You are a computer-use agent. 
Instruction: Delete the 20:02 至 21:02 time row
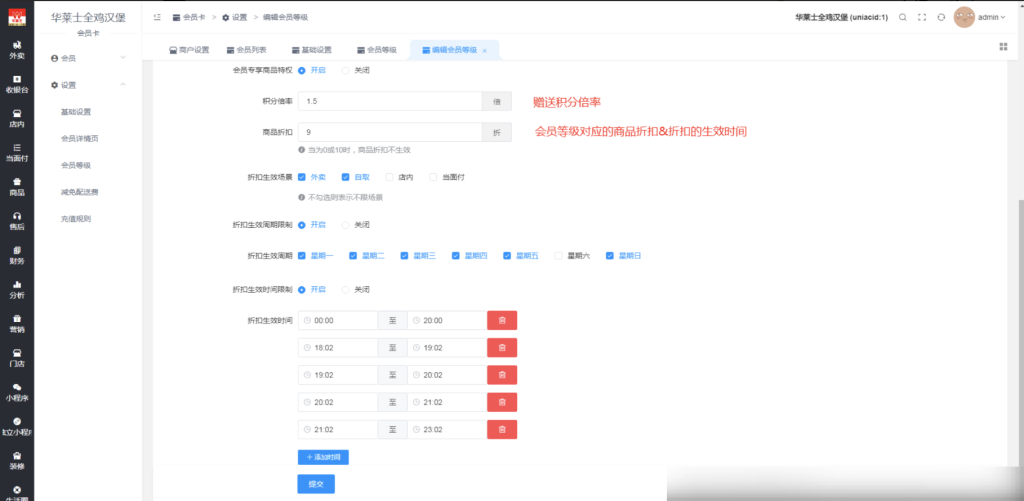tap(502, 402)
